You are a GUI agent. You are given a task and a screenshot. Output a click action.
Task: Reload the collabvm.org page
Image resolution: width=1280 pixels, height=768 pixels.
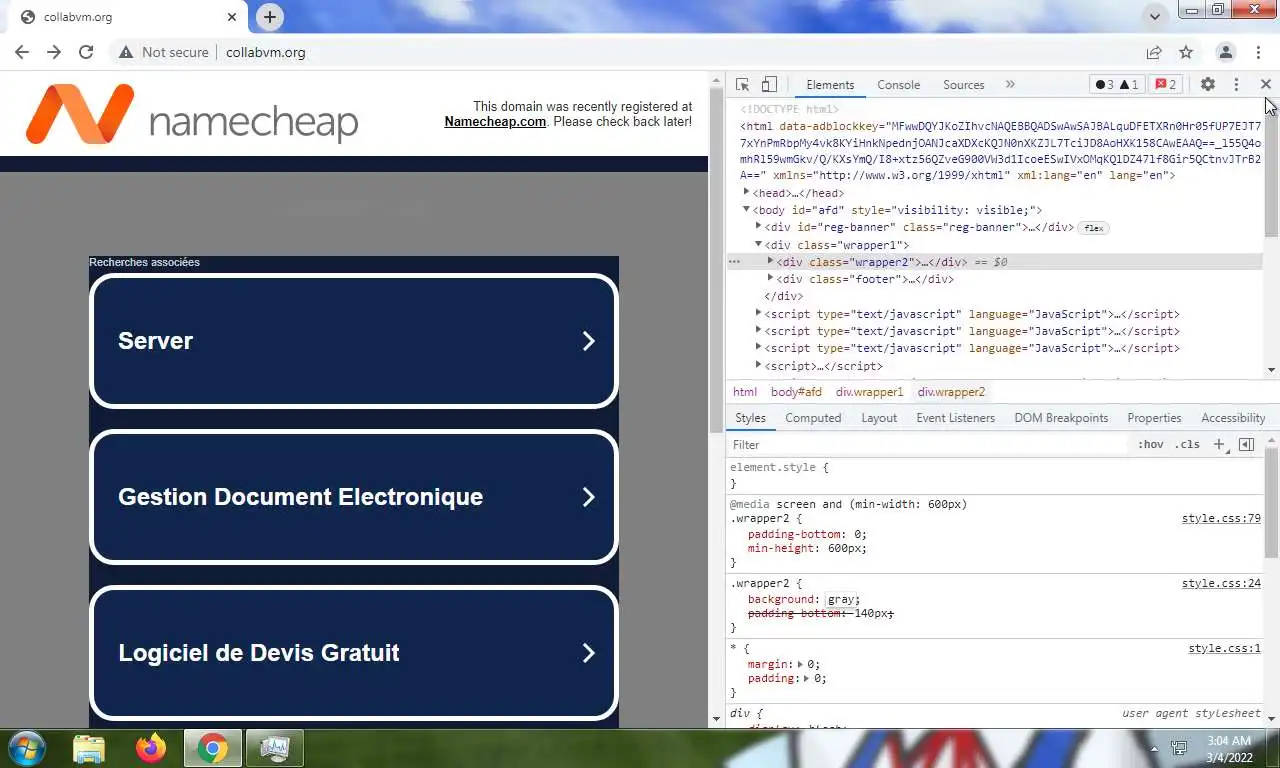[86, 52]
